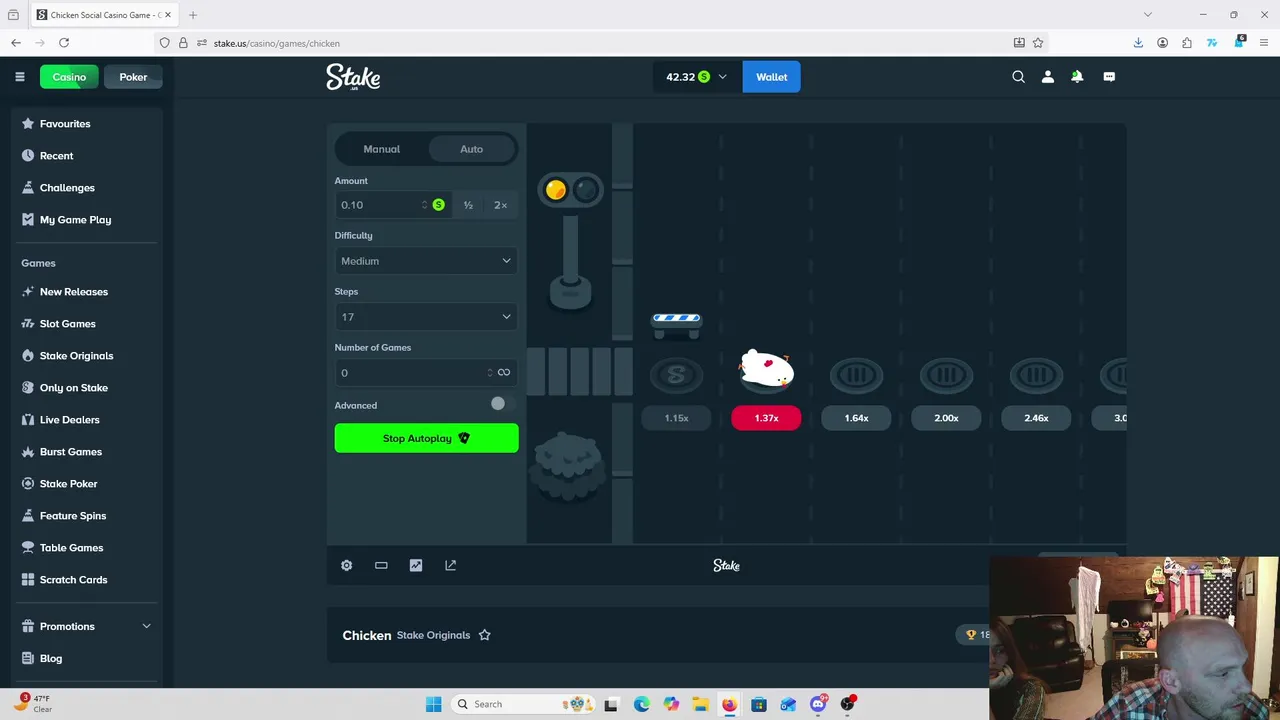Click the coin icon in Amount field
Viewport: 1280px width, 720px height.
click(x=438, y=205)
